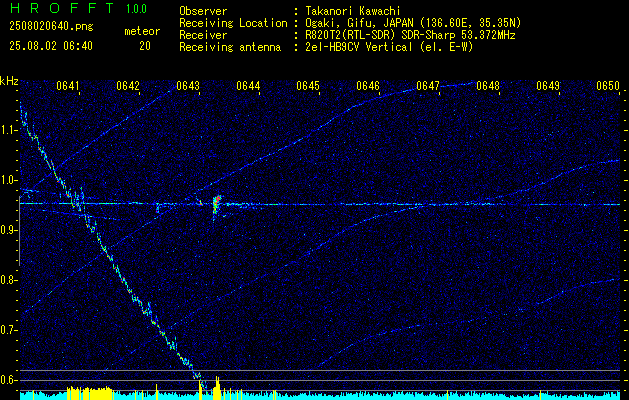Click receiver R820T2(RTL-SDR) SDR-Sharp text
Image resolution: width=629 pixels, height=400 pixels.
[377, 35]
